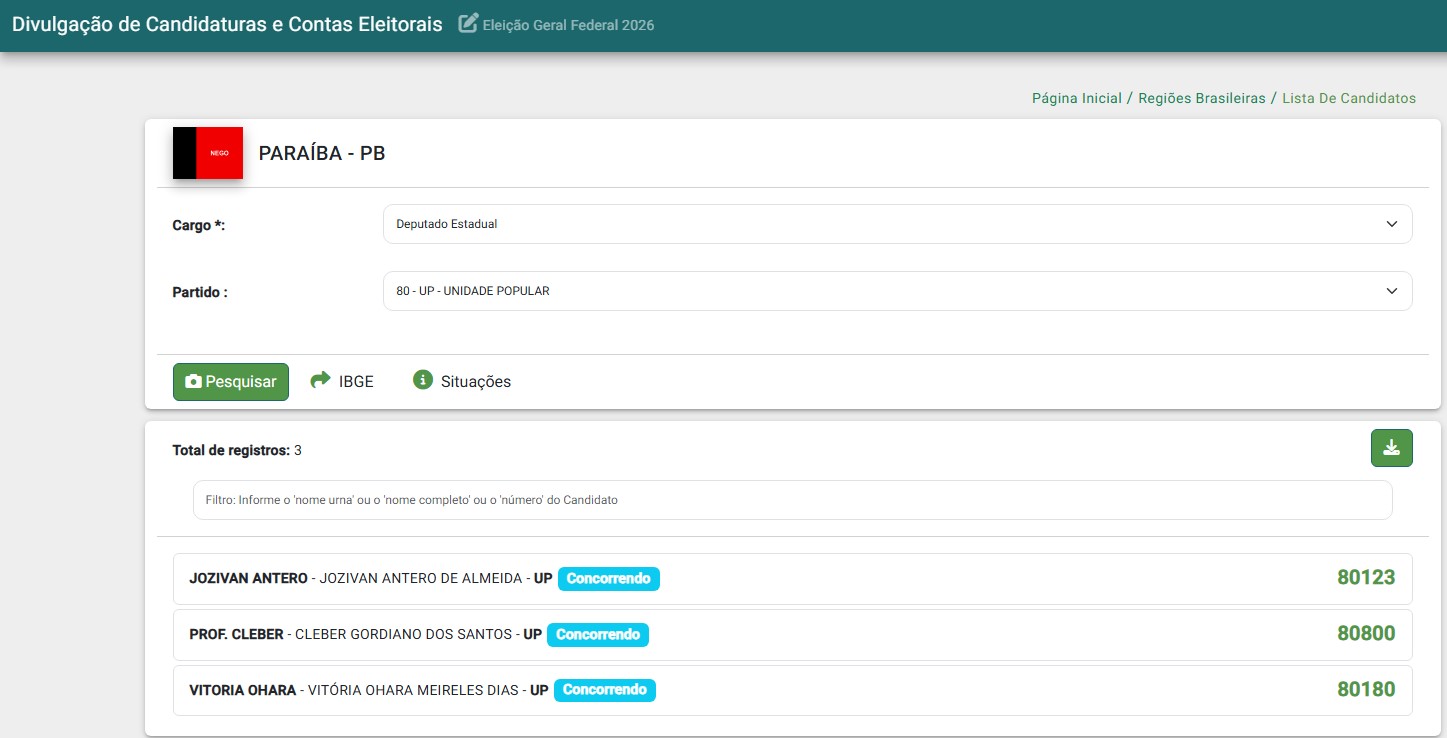The height and width of the screenshot is (738, 1447).
Task: Click the Paraíba state flag image
Action: tap(208, 153)
